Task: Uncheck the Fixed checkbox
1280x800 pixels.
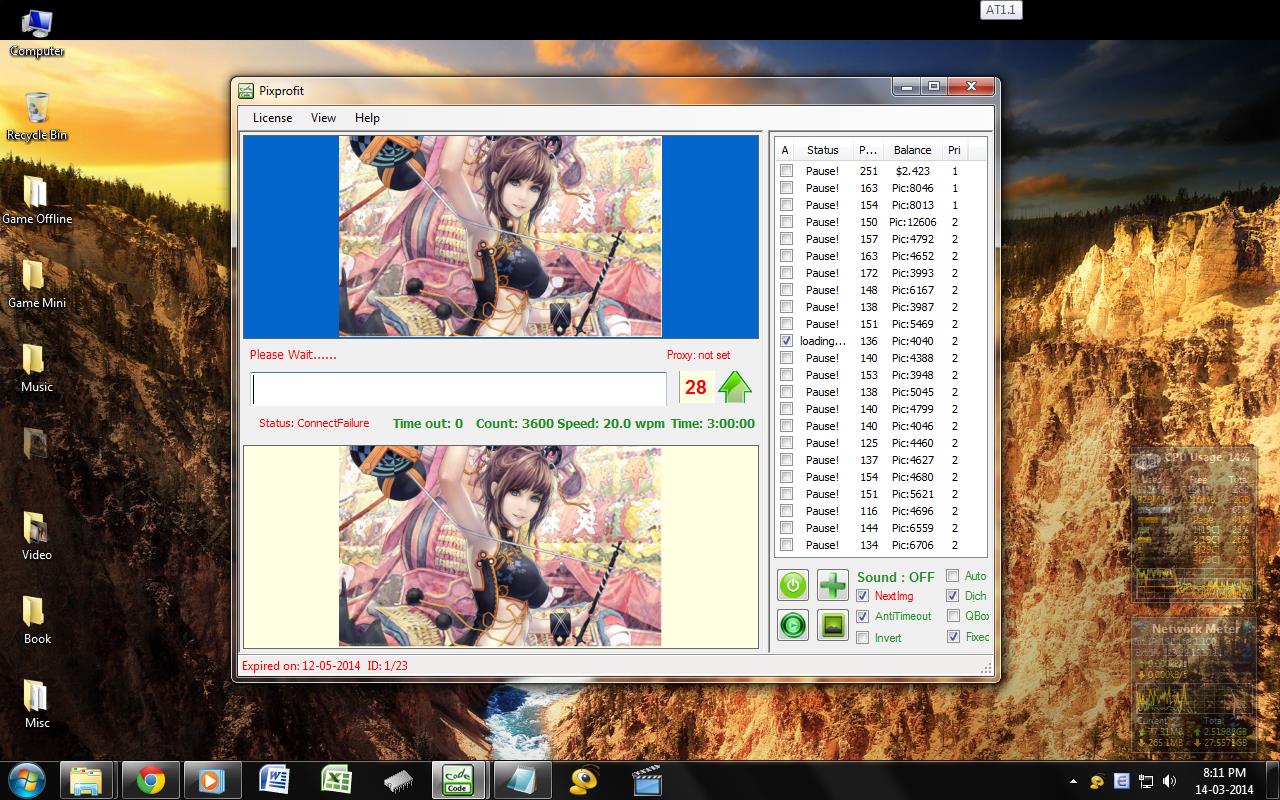Action: pyautogui.click(x=953, y=637)
